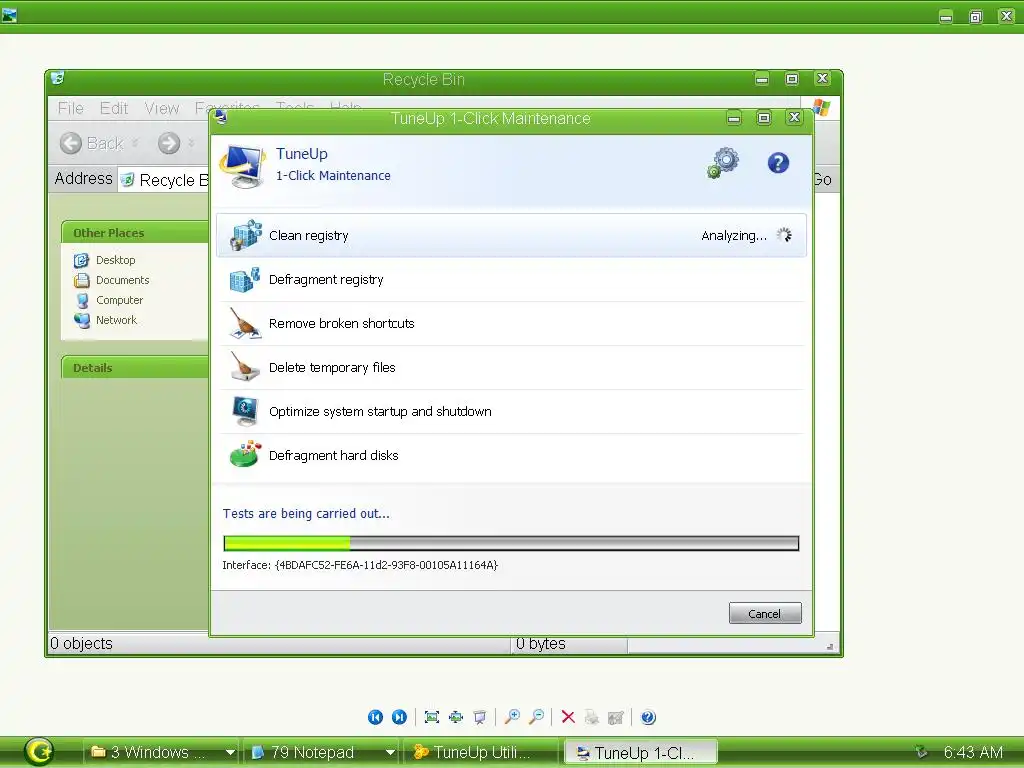
Task: Click the 0 bytes status bar entry
Action: coord(541,644)
